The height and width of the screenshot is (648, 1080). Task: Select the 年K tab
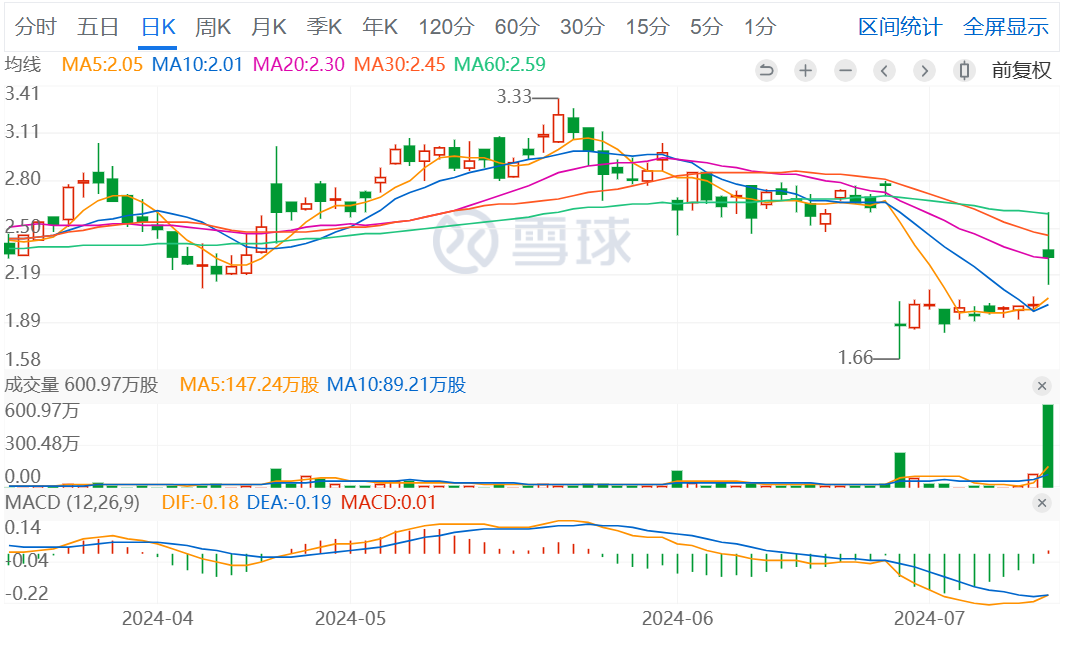380,27
